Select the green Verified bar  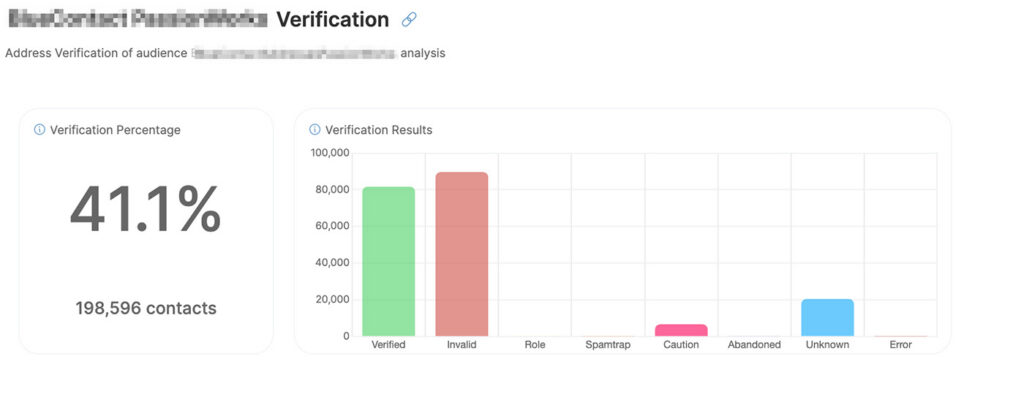point(389,262)
